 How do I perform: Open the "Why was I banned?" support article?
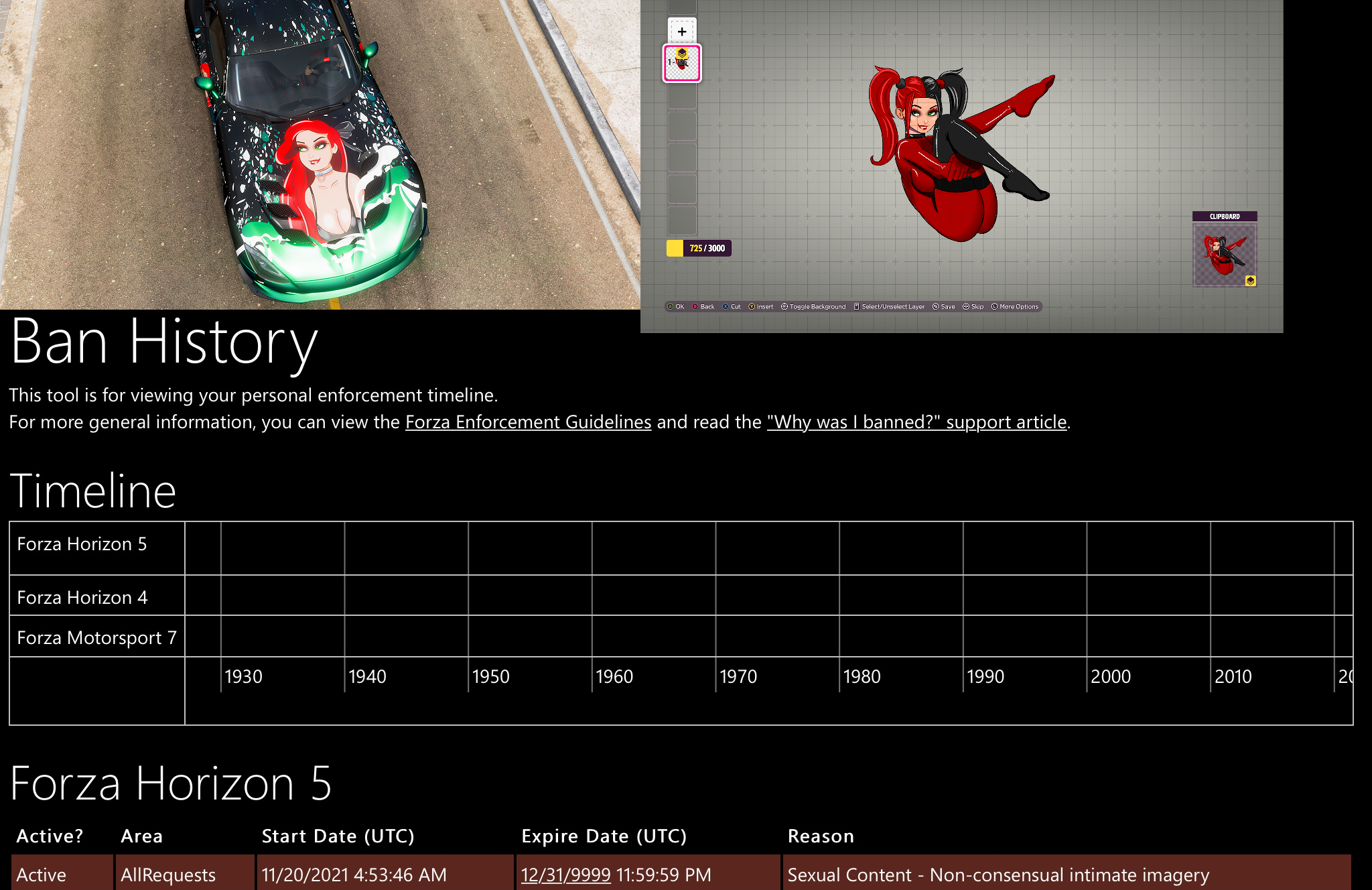916,422
